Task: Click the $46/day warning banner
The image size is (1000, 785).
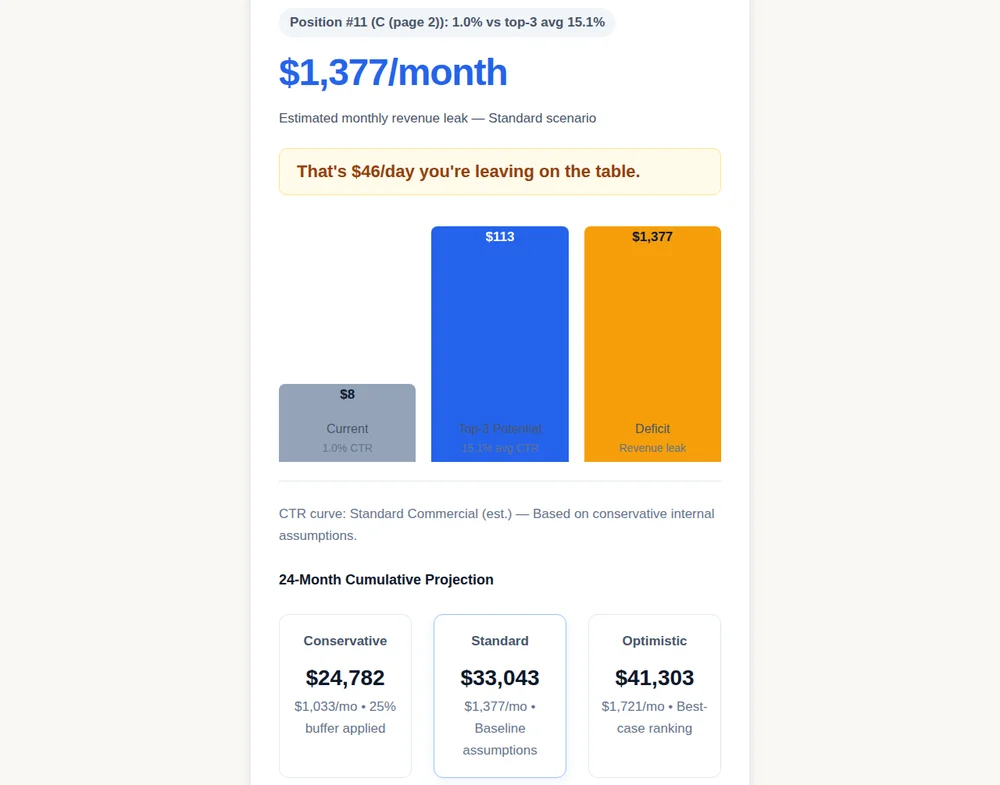Action: pos(500,172)
